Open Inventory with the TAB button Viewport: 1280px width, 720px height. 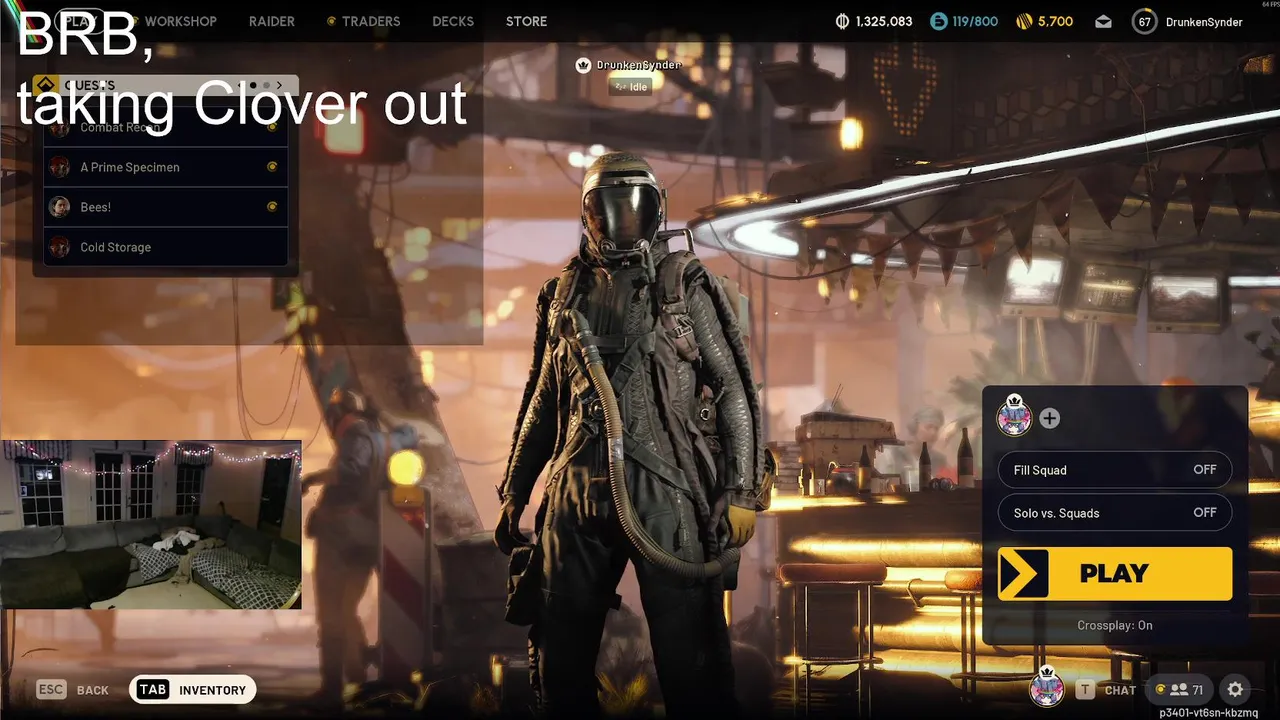click(193, 690)
